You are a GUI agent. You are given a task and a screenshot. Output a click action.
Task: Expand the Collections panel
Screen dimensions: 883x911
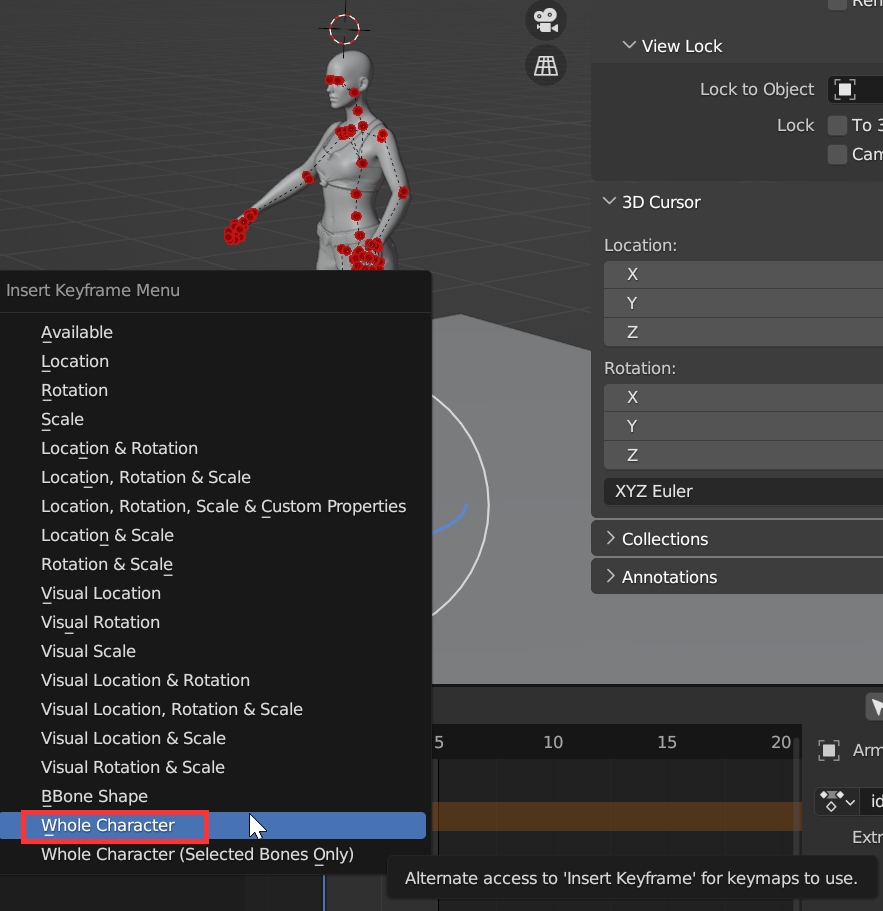[610, 539]
